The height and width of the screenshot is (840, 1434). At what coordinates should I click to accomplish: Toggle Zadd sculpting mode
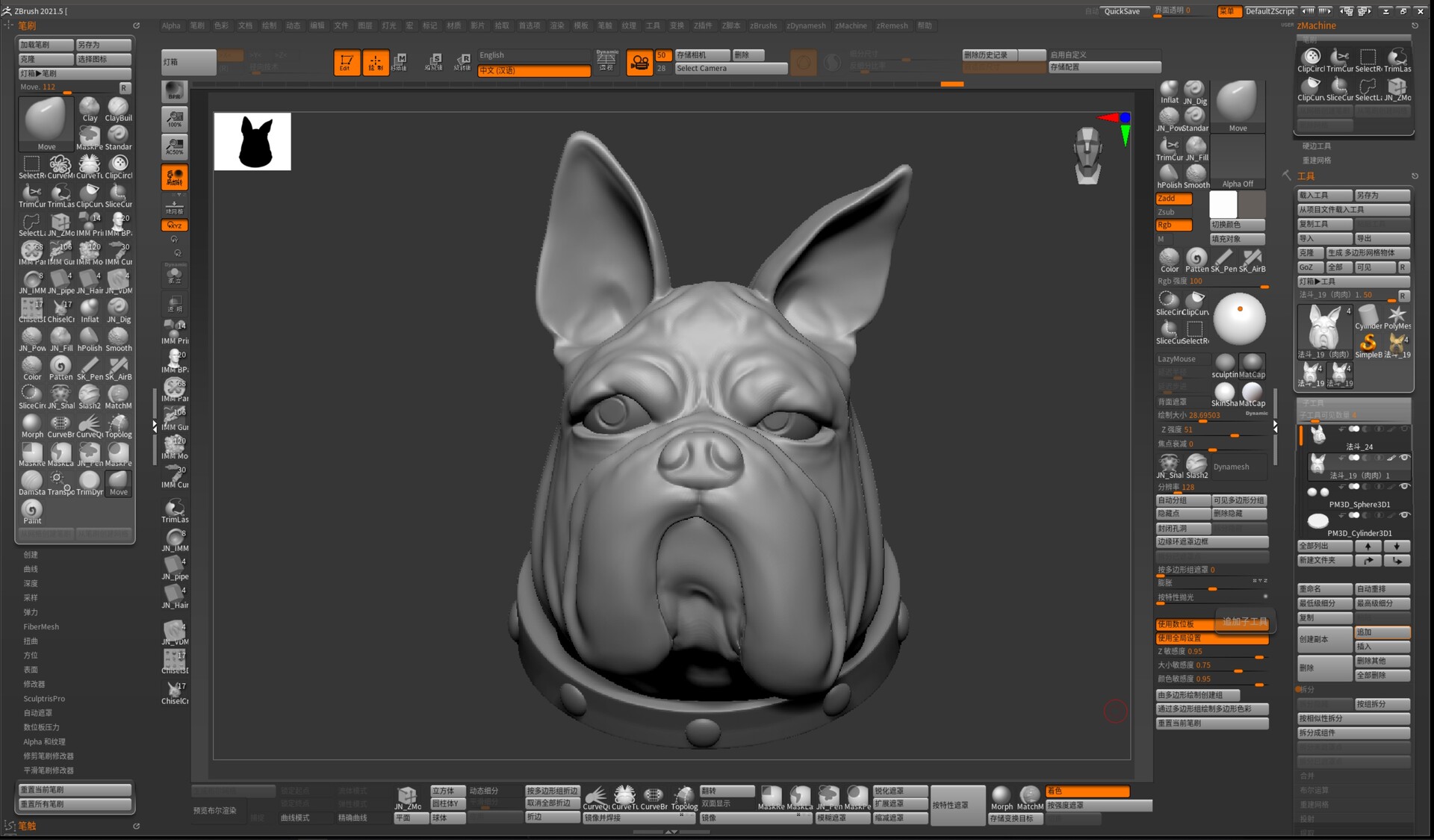click(x=1174, y=199)
